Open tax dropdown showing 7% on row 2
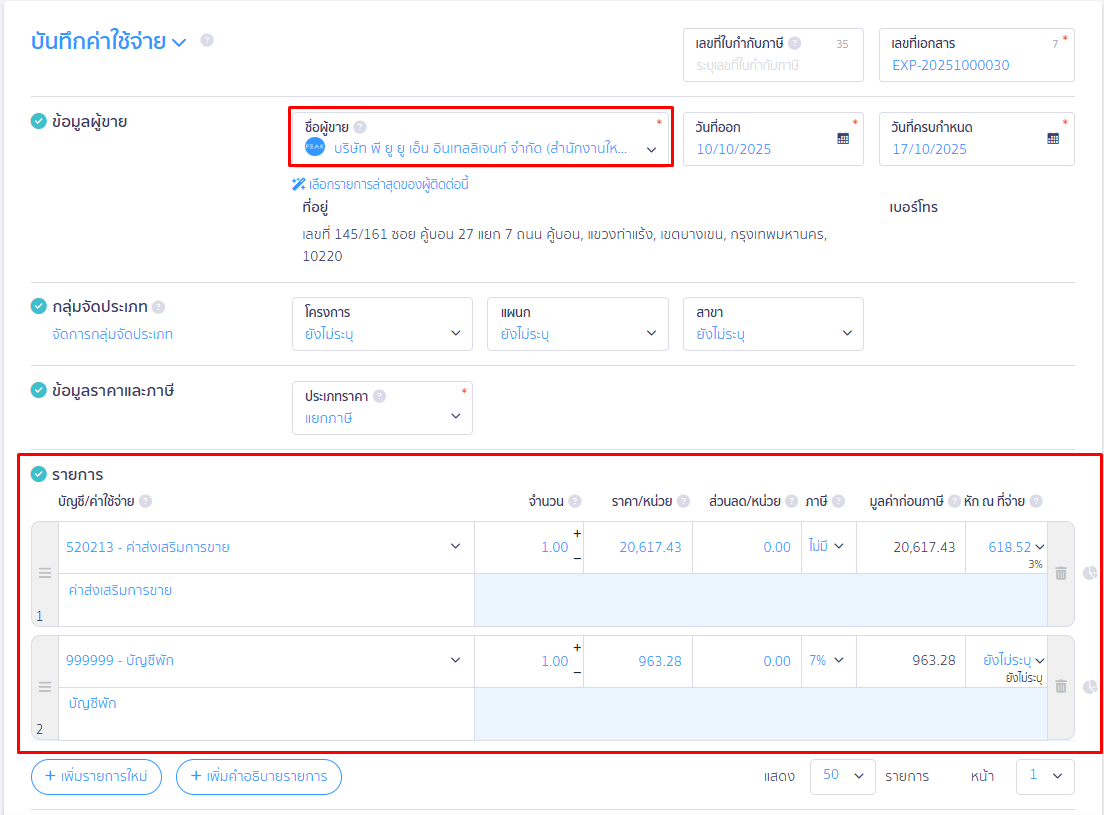 tap(827, 660)
